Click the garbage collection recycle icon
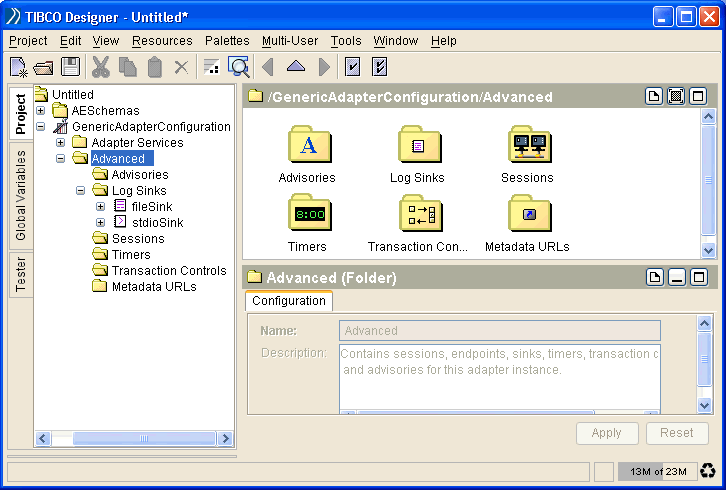726x490 pixels. [707, 471]
